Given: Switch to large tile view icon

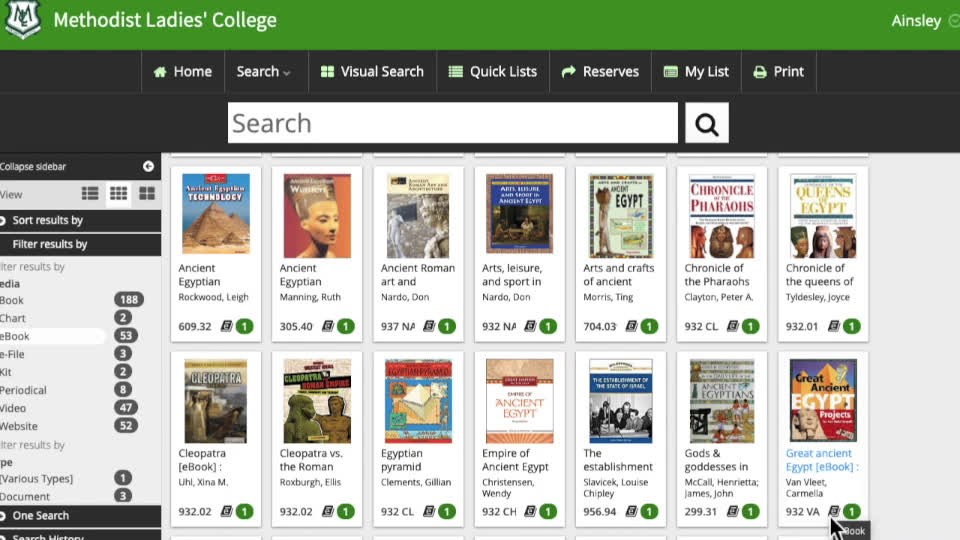Looking at the screenshot, I should click(147, 194).
